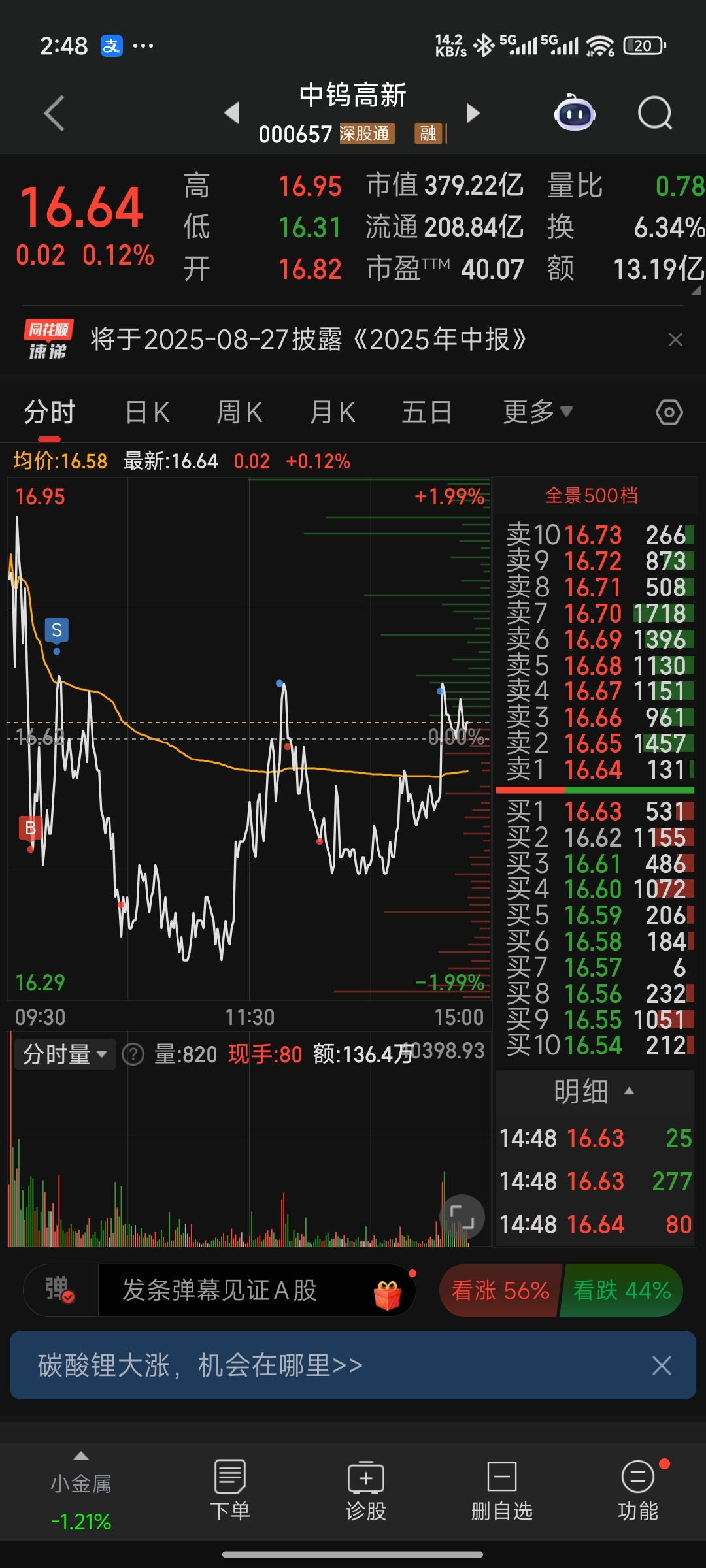Select trade detail 14:48 16.63 277
The width and height of the screenshot is (706, 1568).
tap(596, 1181)
